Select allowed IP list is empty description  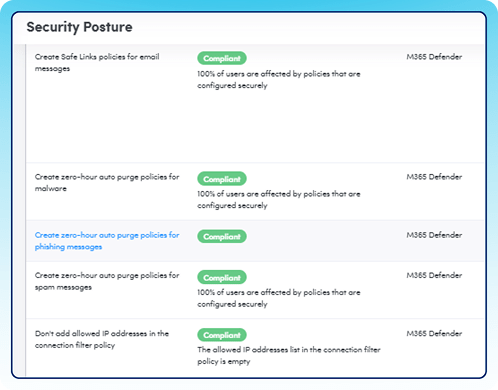click(x=289, y=356)
